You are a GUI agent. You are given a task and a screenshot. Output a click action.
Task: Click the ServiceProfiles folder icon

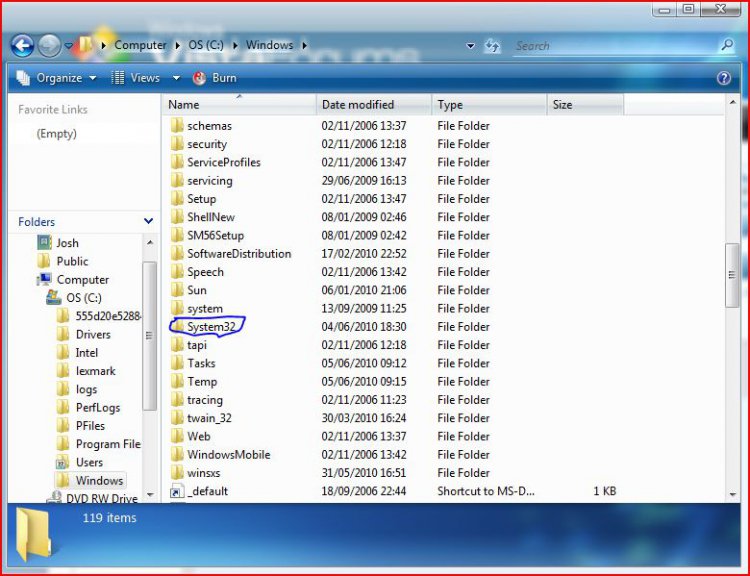click(x=177, y=162)
